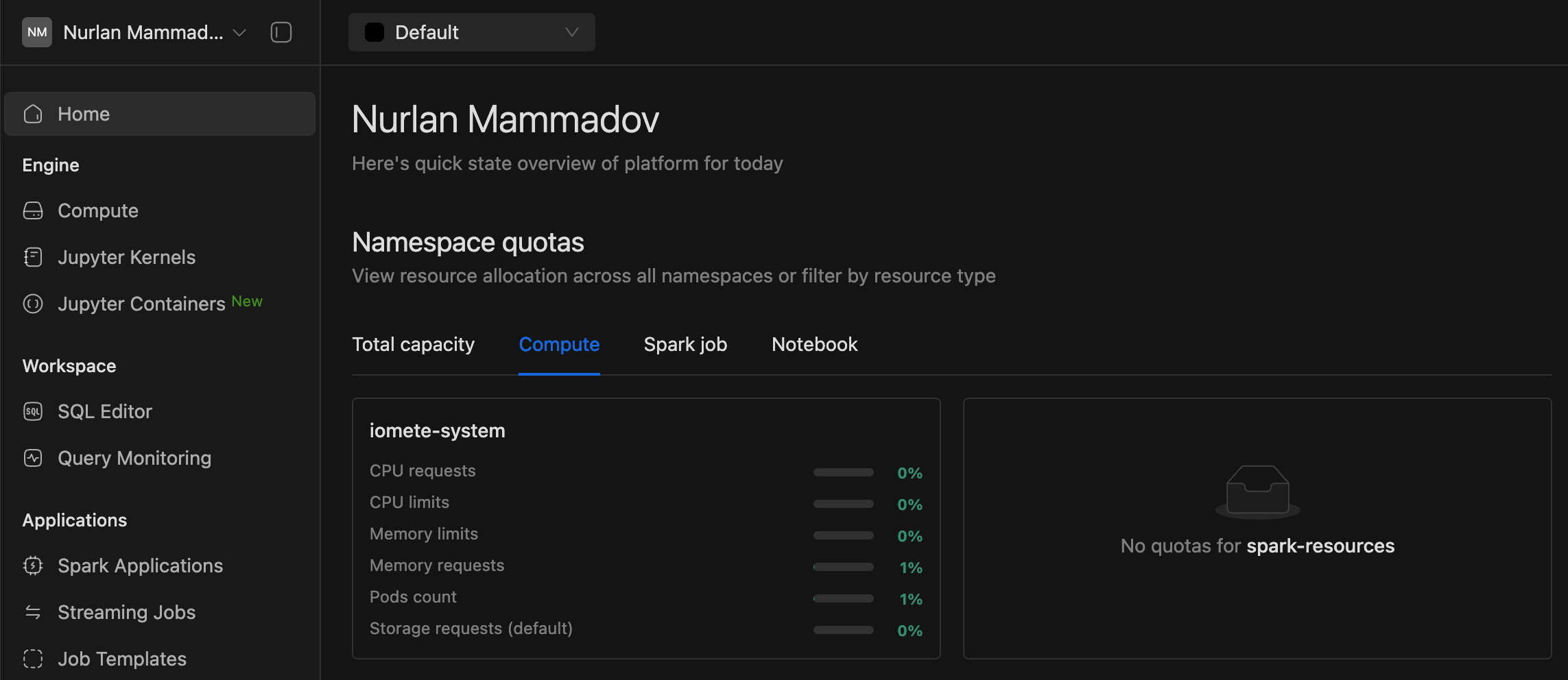Click the SQL Editor icon
The width and height of the screenshot is (1568, 680).
tap(33, 411)
